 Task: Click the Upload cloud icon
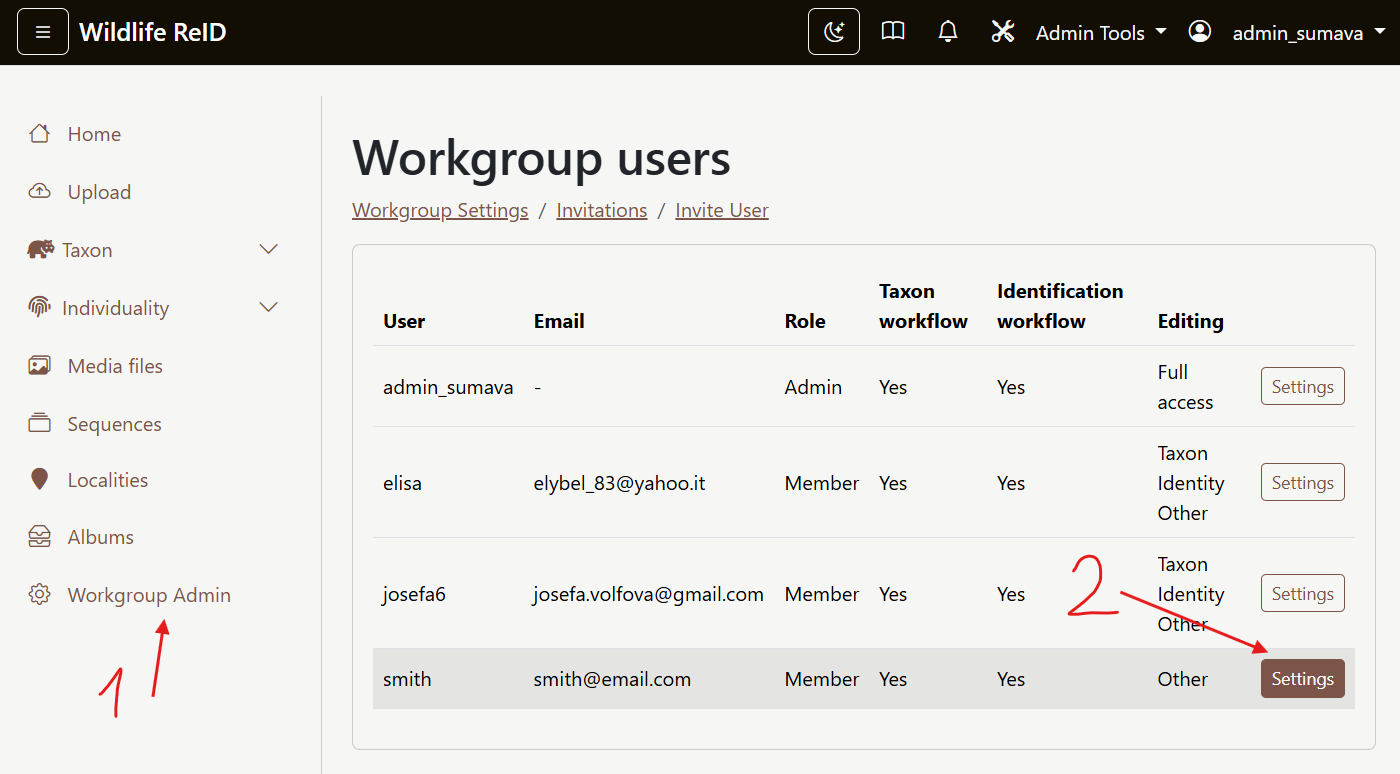(40, 192)
